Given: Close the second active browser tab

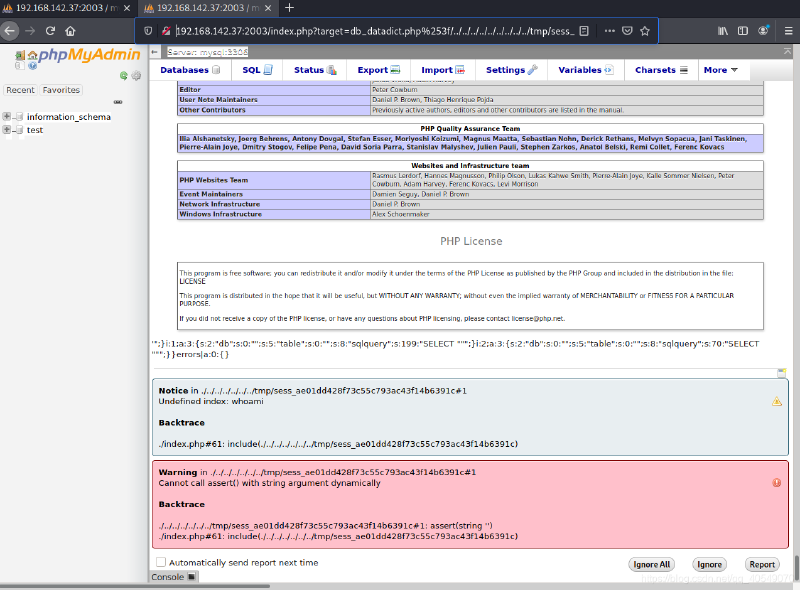Looking at the screenshot, I should [x=268, y=8].
